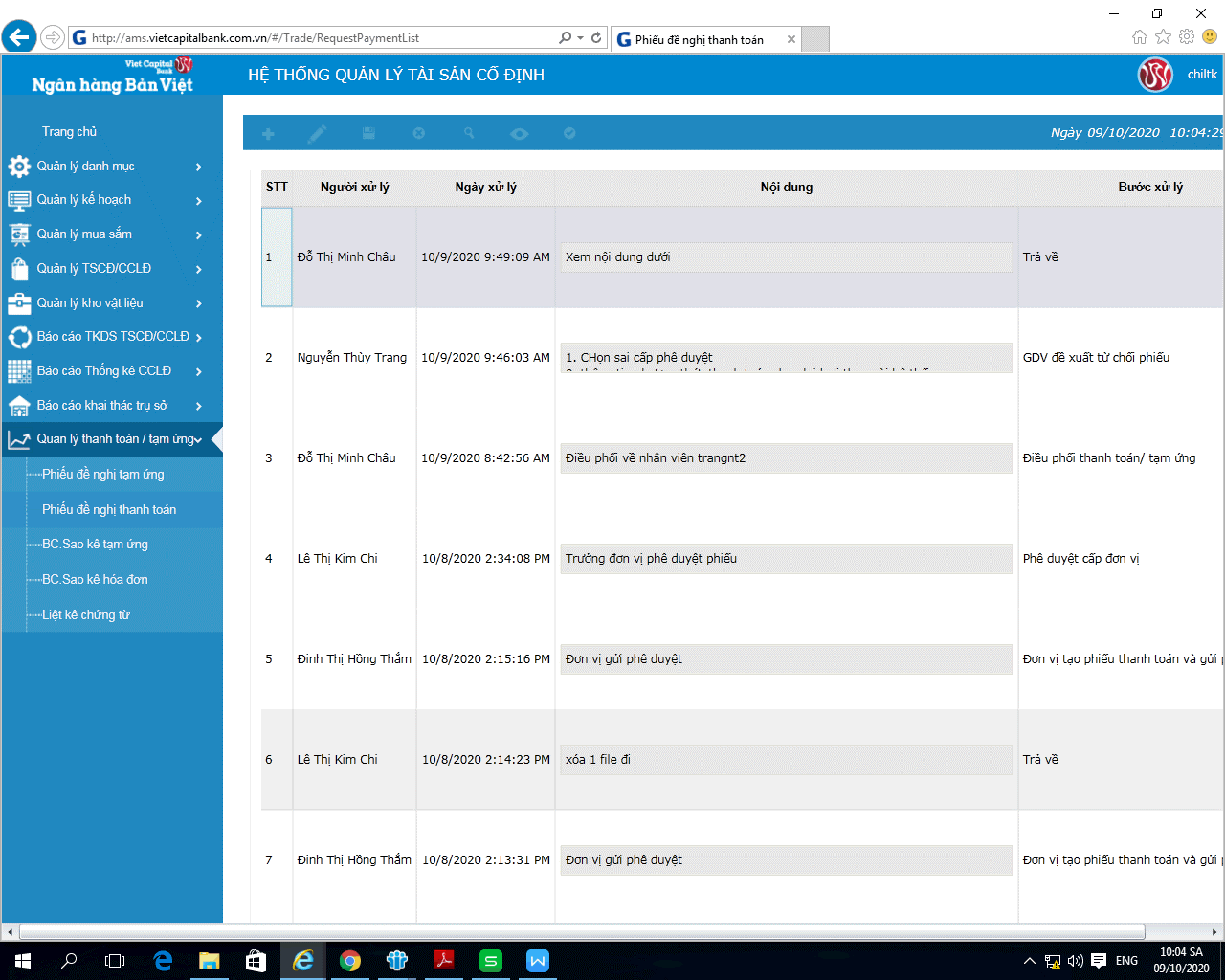Click the browser favorites star icon

click(x=1163, y=36)
